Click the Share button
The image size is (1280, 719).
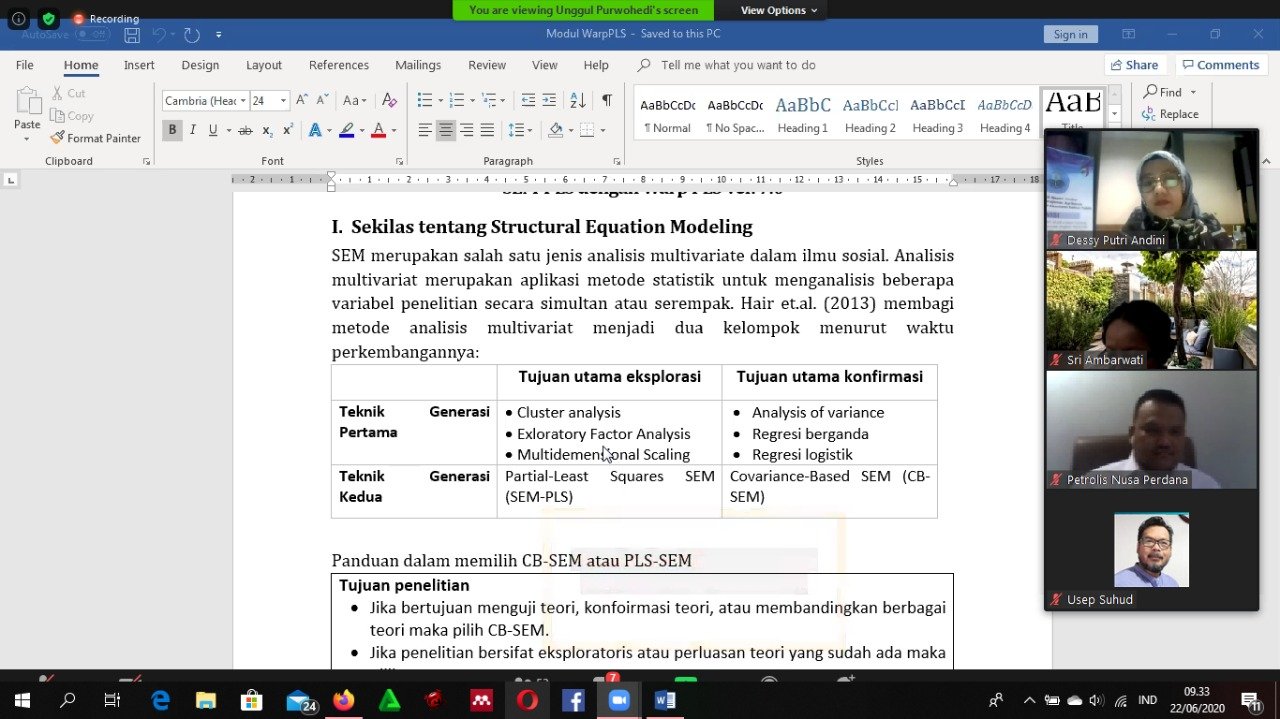(x=1134, y=65)
